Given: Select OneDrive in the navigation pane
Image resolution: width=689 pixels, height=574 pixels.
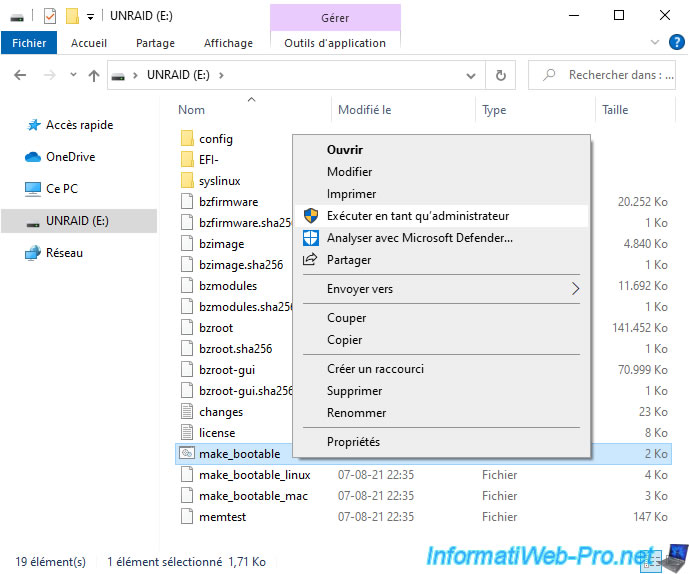Looking at the screenshot, I should tap(69, 157).
